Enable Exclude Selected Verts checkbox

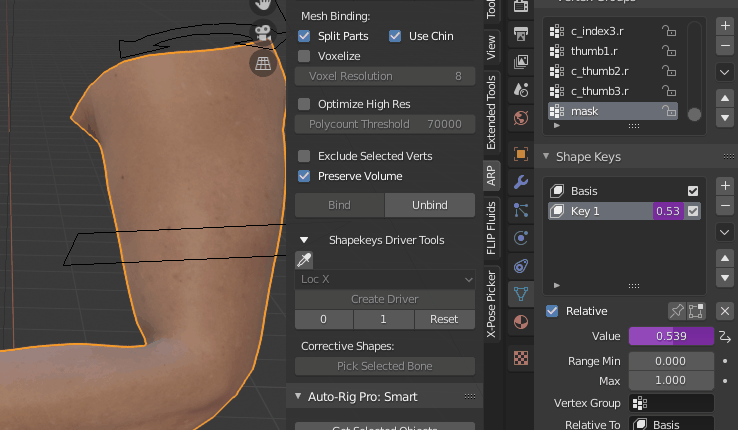[x=304, y=156]
